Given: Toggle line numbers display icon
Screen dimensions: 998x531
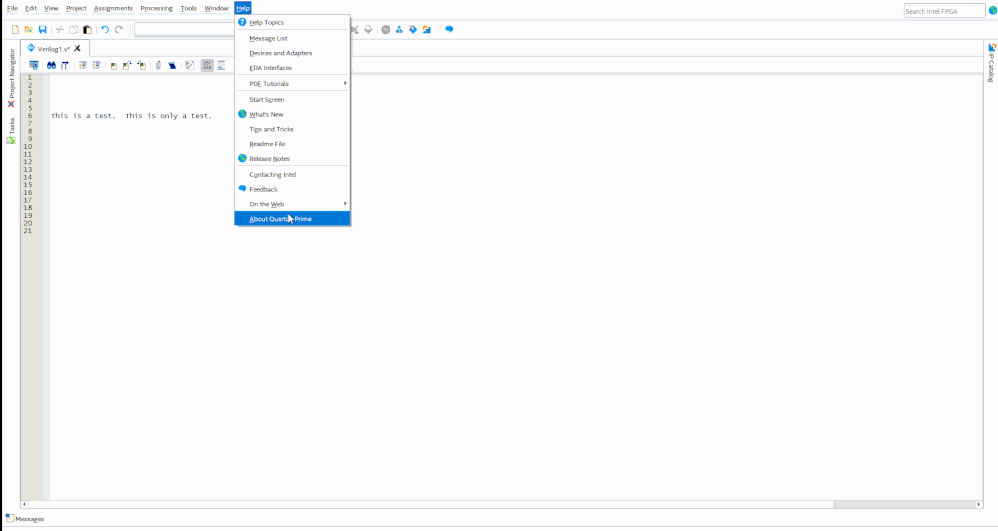Looking at the screenshot, I should click(x=207, y=65).
